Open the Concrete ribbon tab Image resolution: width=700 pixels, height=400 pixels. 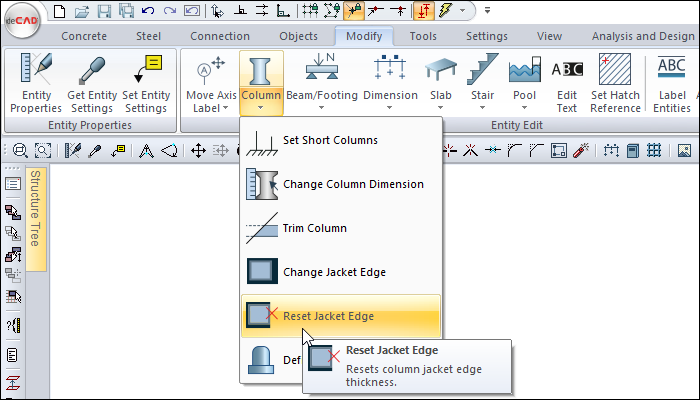pos(84,36)
